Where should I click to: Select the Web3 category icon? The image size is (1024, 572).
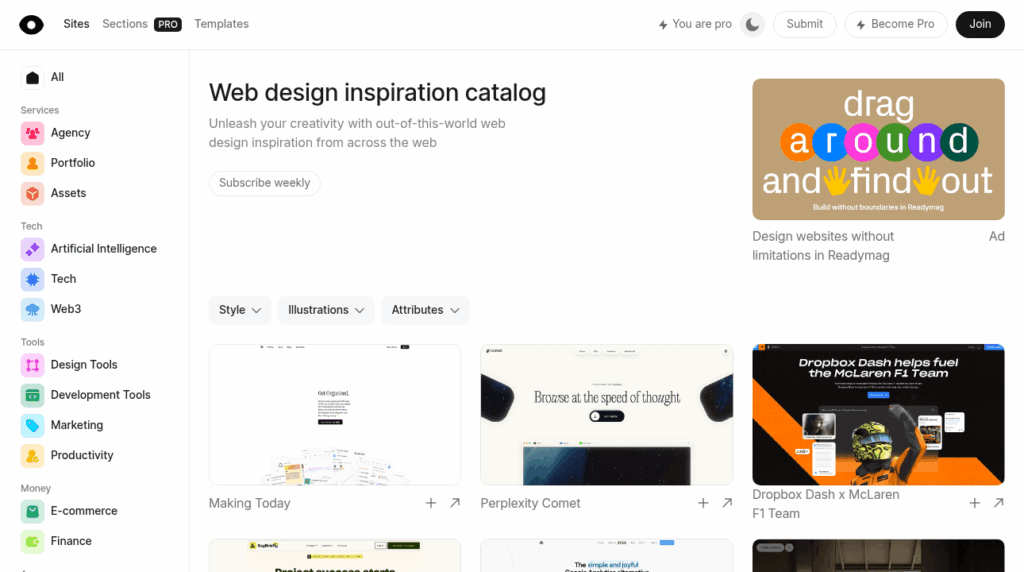tap(33, 310)
